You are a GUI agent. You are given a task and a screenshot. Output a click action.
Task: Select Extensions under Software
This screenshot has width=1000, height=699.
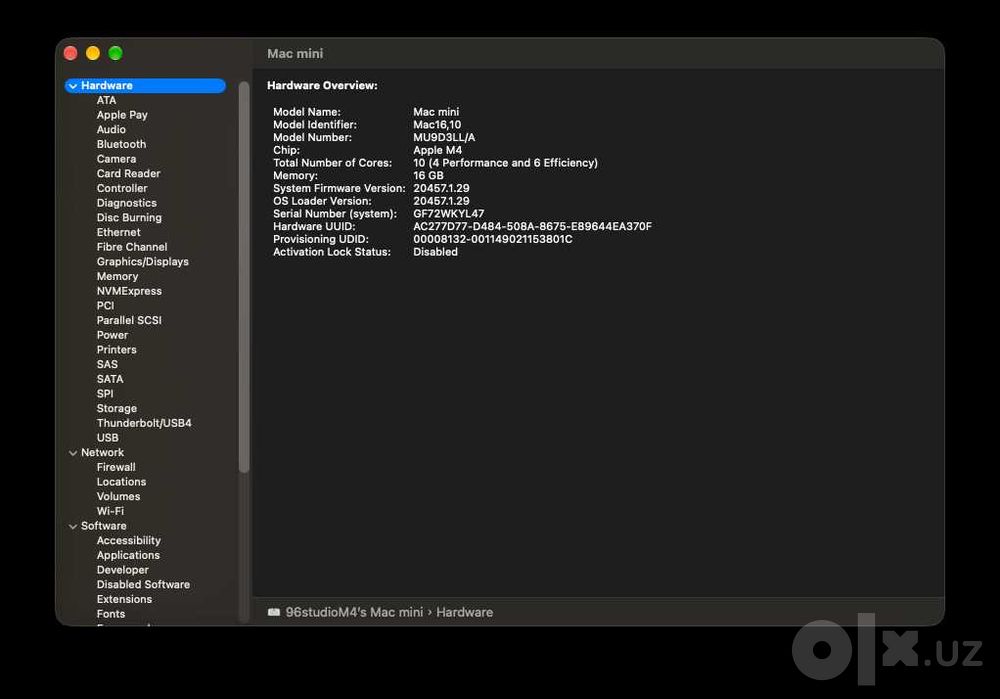pyautogui.click(x=124, y=599)
